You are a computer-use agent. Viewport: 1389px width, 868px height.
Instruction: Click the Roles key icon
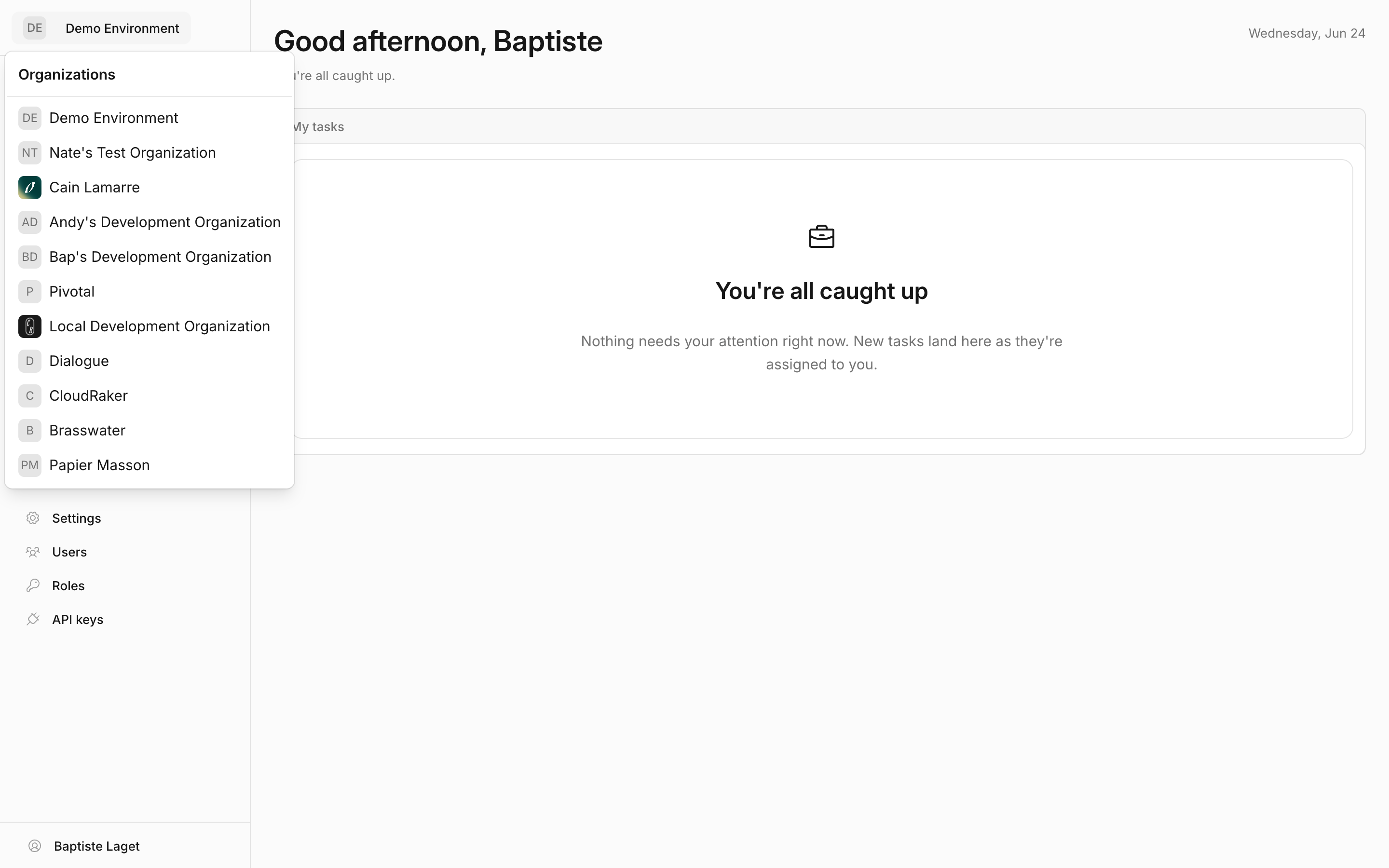[x=33, y=585]
